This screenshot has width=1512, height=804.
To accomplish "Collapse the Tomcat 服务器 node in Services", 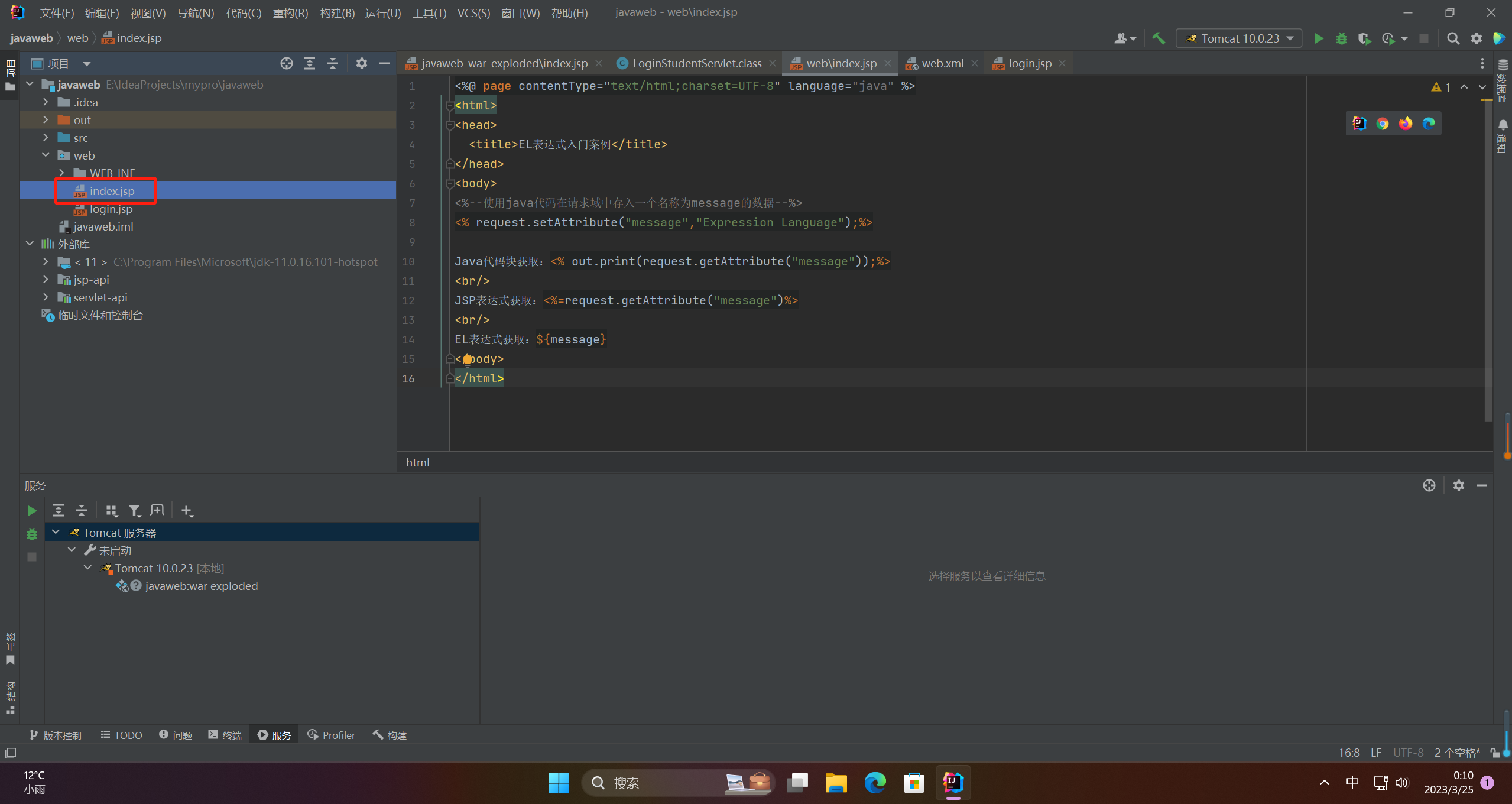I will point(56,532).
